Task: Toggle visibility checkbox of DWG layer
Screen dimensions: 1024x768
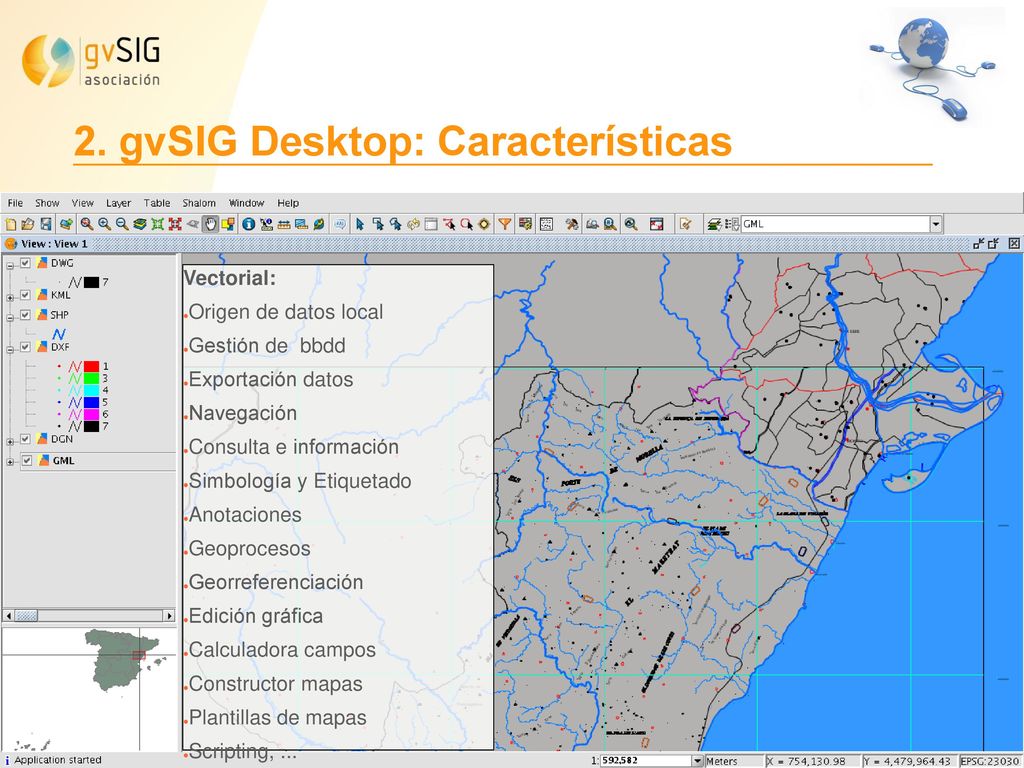Action: [25, 263]
